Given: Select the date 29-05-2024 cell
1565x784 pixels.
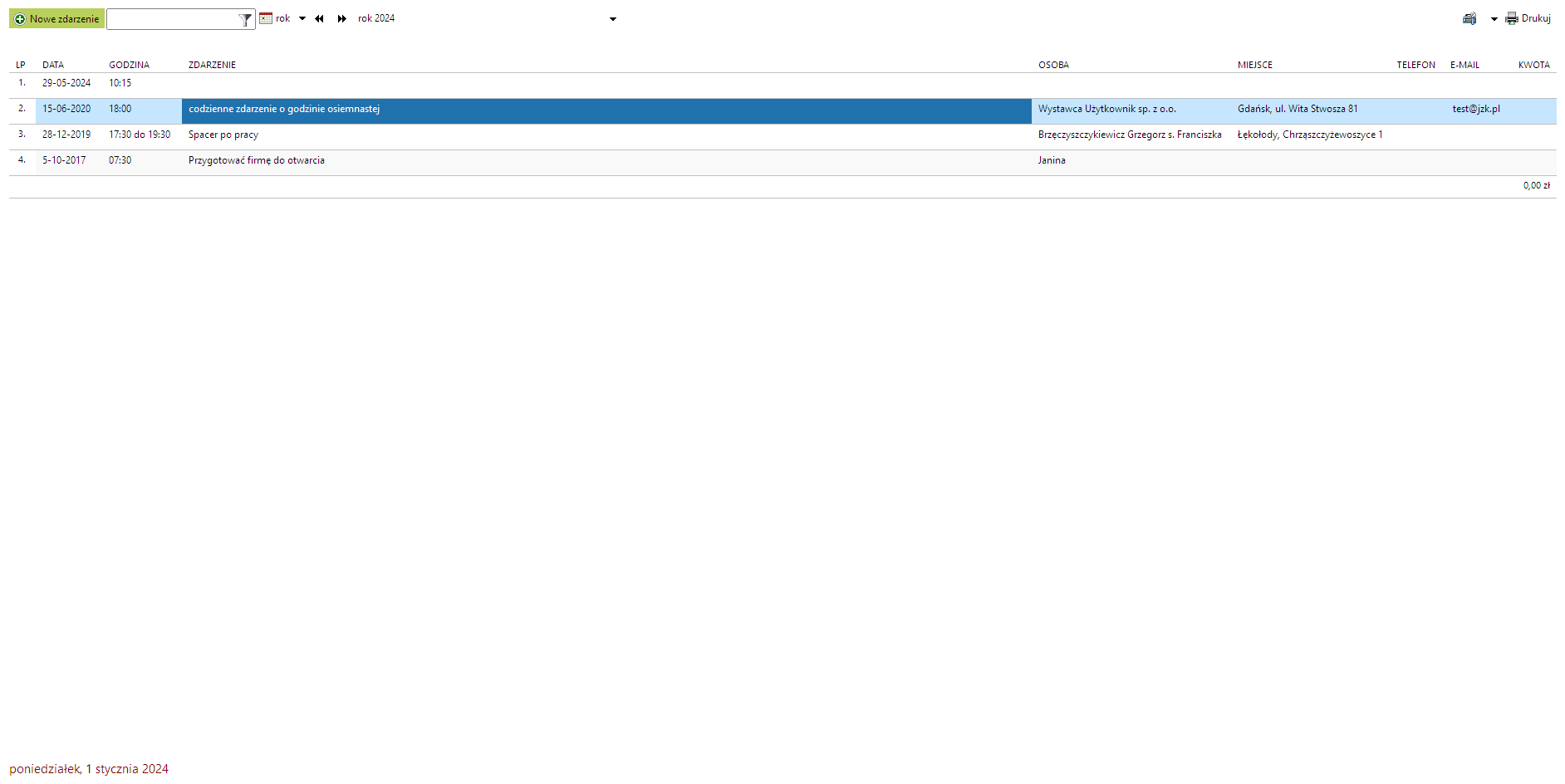Looking at the screenshot, I should 66,83.
